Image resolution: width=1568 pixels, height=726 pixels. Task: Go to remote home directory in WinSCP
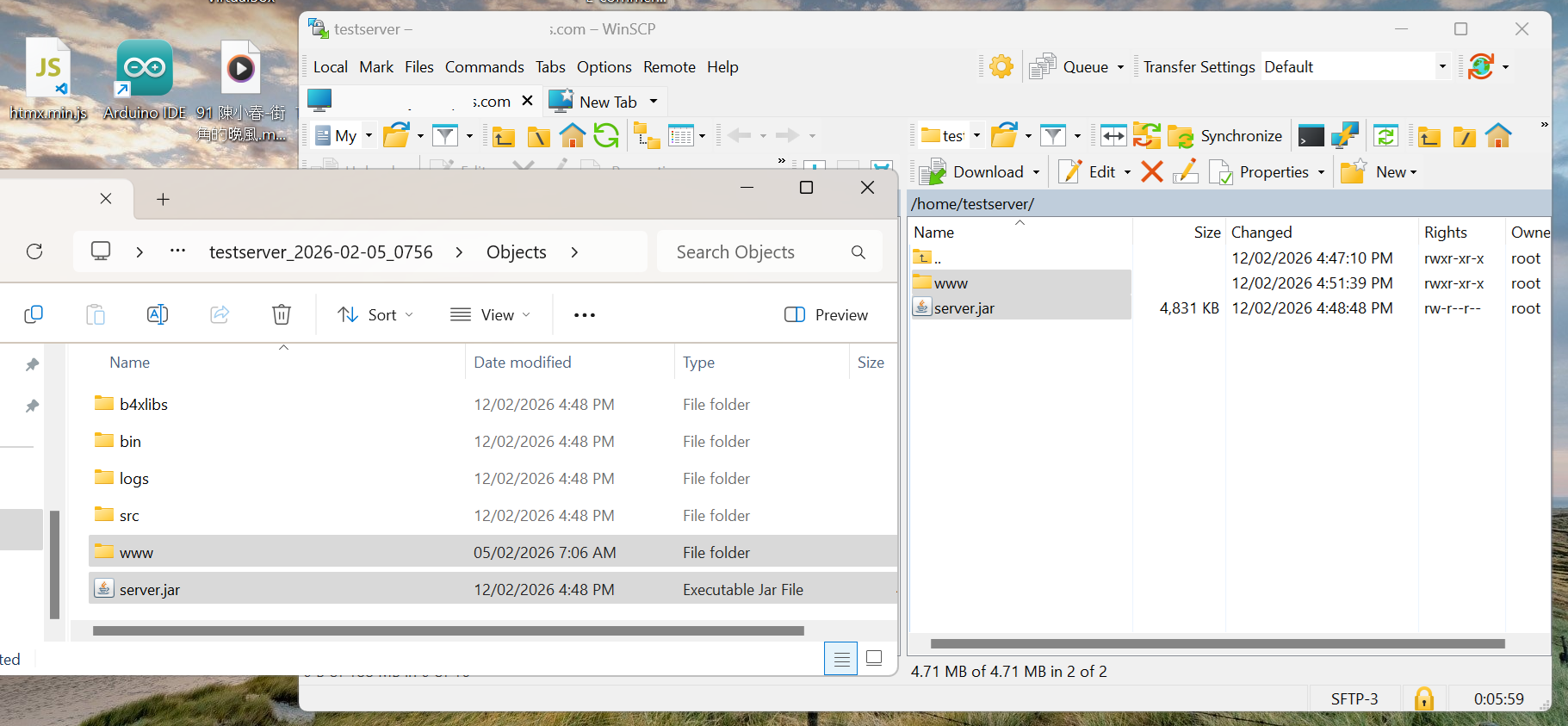1498,135
